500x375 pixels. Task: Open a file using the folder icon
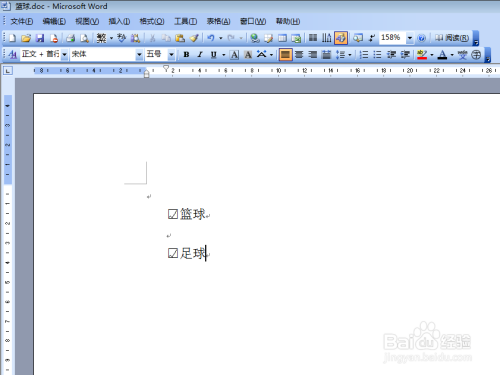coord(26,38)
